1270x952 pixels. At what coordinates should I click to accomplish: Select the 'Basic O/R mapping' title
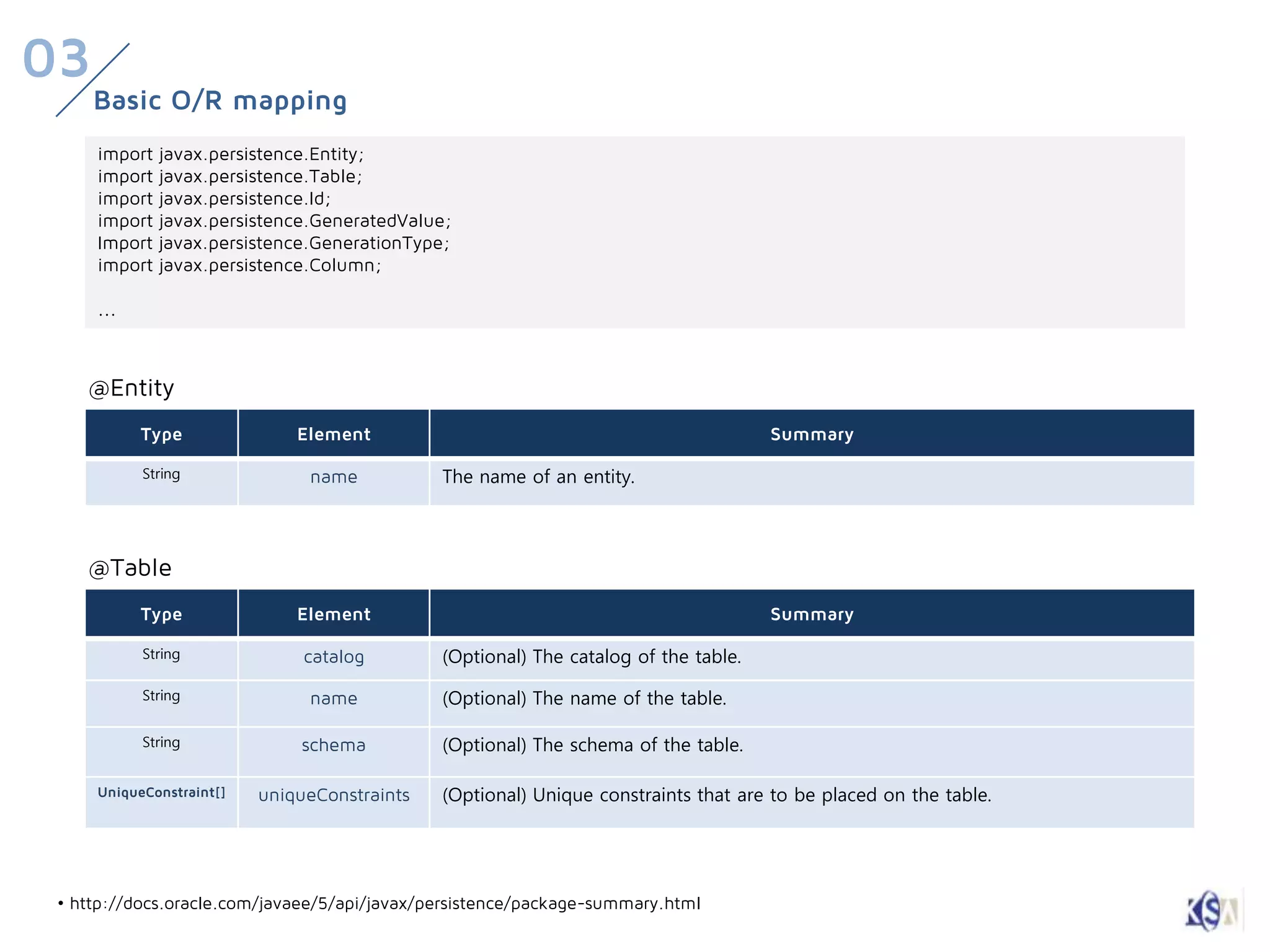pyautogui.click(x=220, y=100)
